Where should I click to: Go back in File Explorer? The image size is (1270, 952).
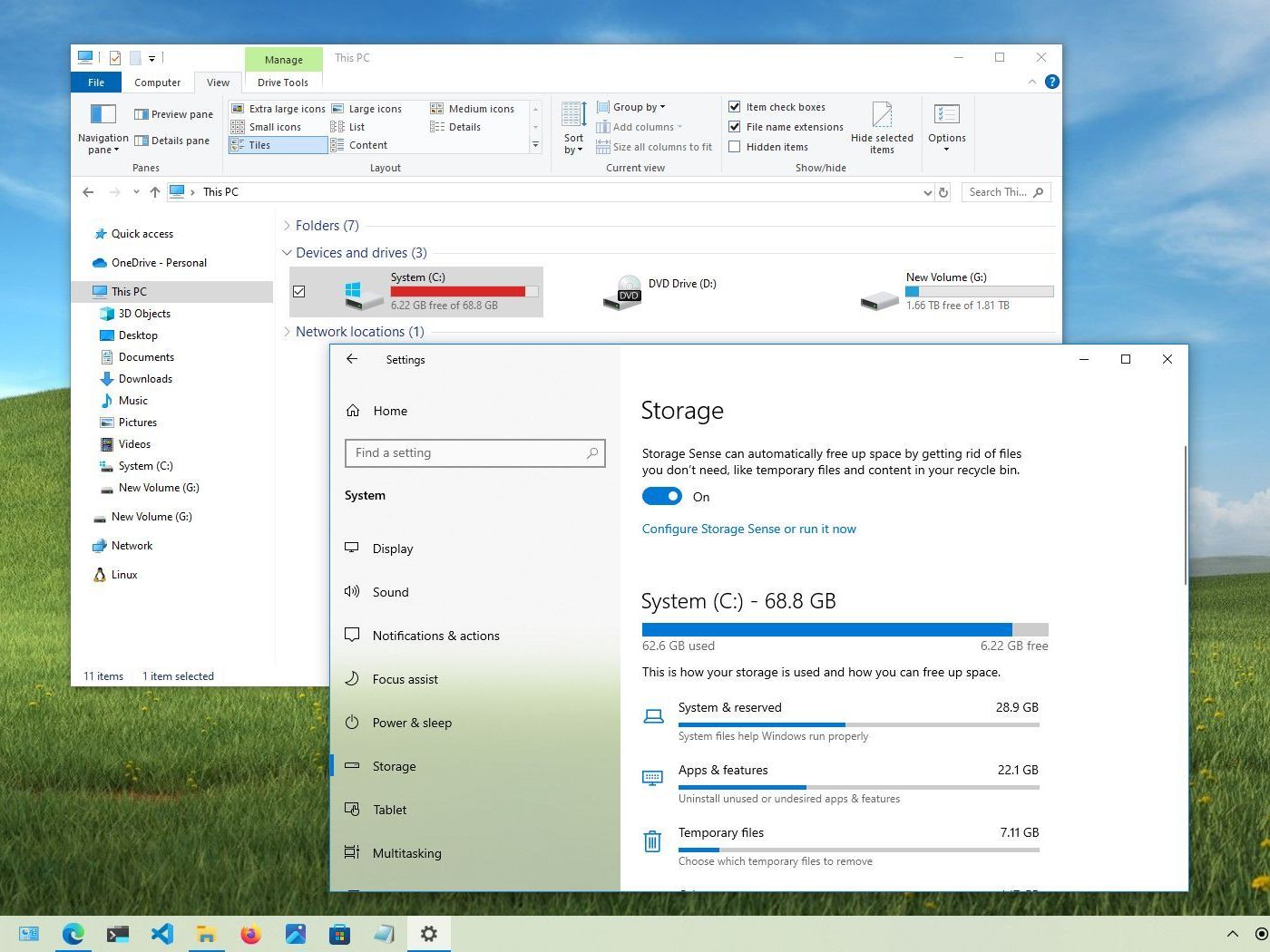(x=88, y=192)
